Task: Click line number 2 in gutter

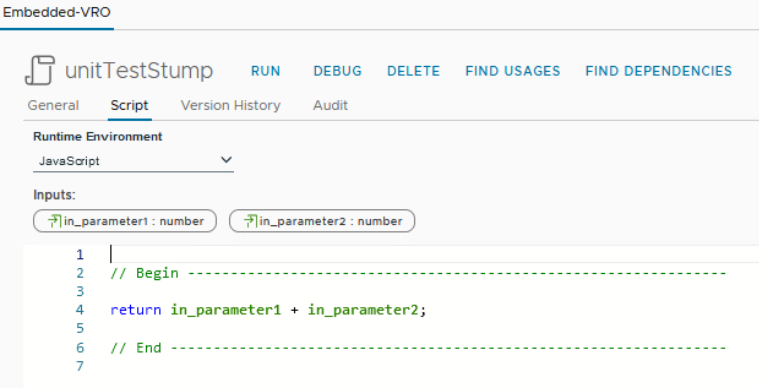Action: (x=80, y=273)
